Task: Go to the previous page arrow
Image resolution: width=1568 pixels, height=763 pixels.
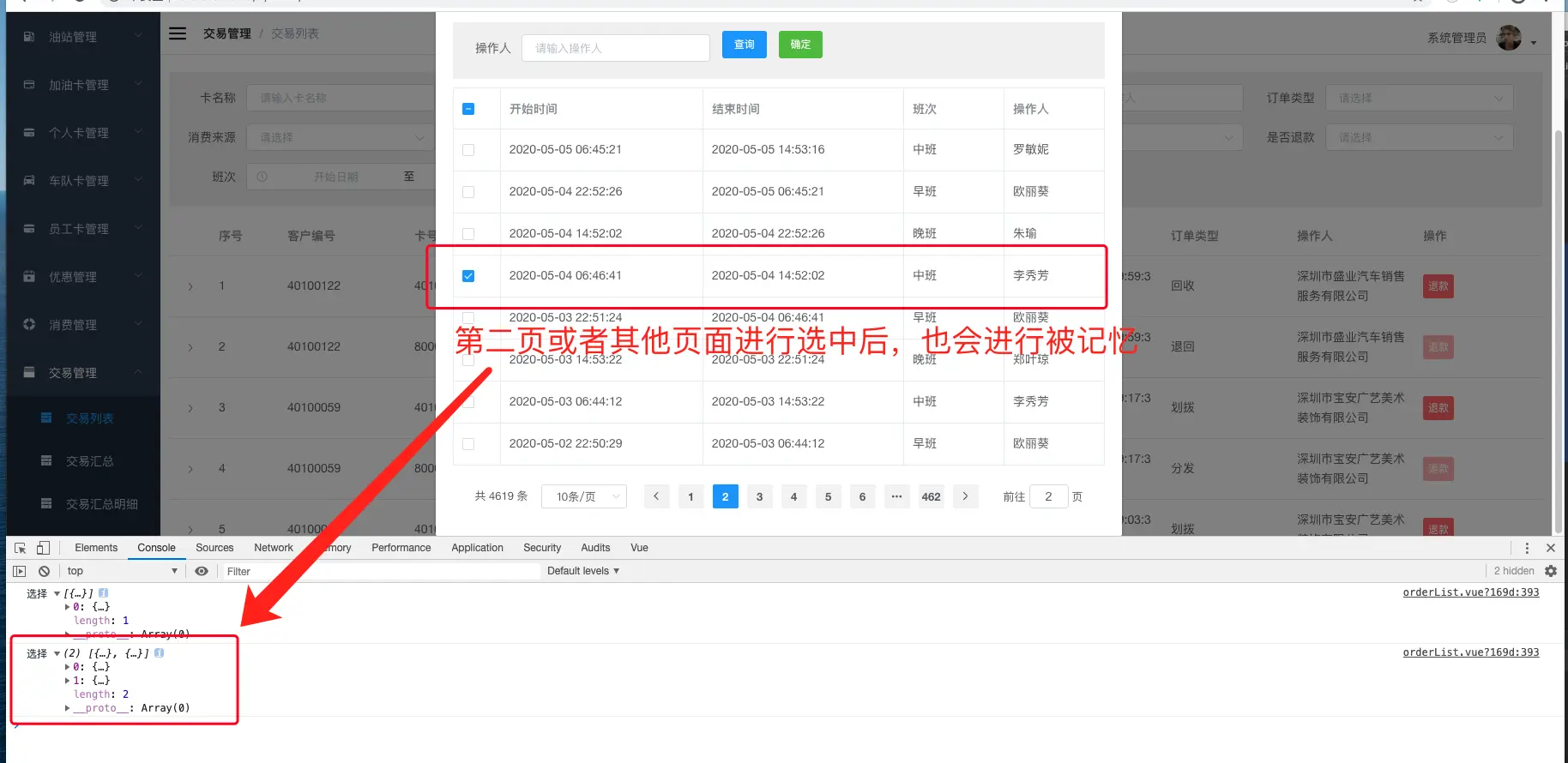Action: 656,496
